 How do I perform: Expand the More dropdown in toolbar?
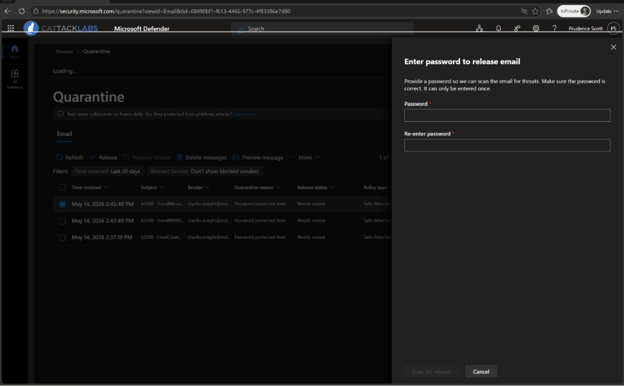(305, 158)
